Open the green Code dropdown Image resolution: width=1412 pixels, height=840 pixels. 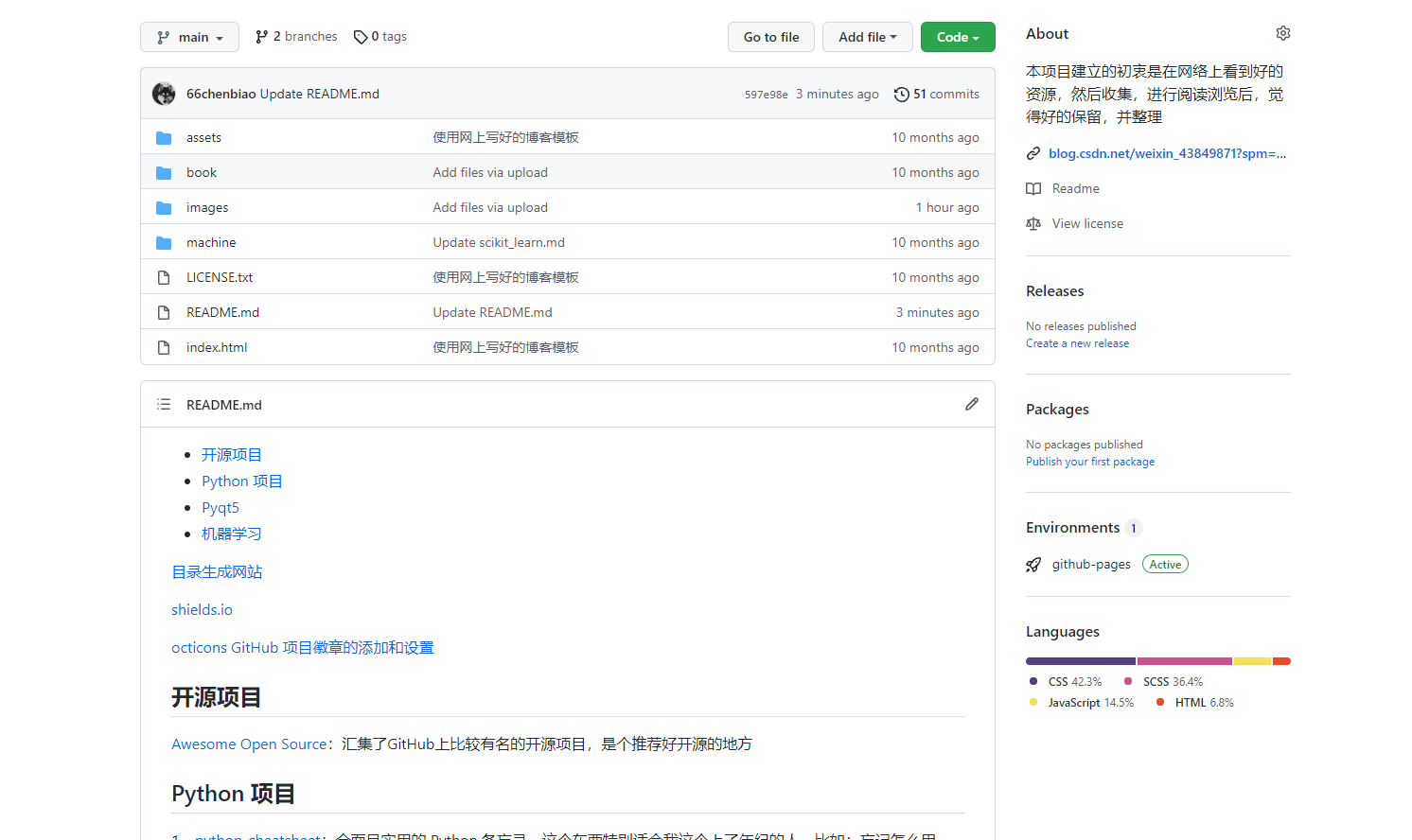pyautogui.click(x=957, y=37)
